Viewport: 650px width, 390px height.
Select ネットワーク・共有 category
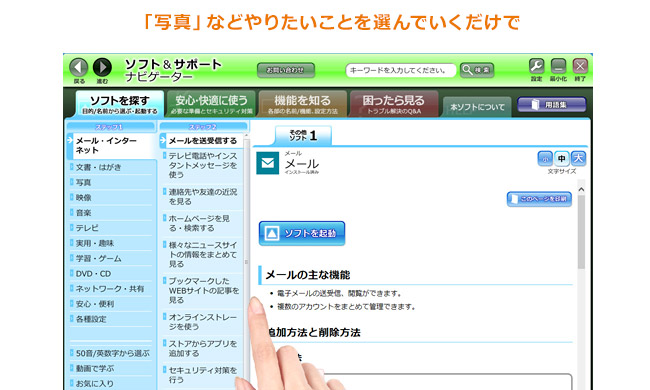click(111, 289)
